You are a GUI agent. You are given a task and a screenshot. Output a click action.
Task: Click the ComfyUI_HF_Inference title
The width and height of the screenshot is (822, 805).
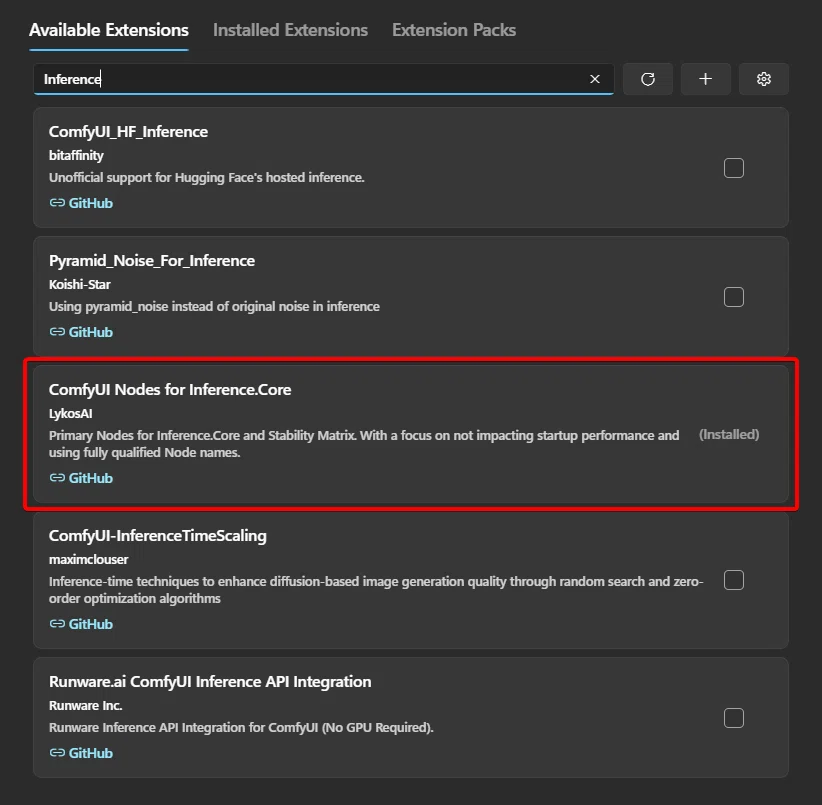(128, 132)
